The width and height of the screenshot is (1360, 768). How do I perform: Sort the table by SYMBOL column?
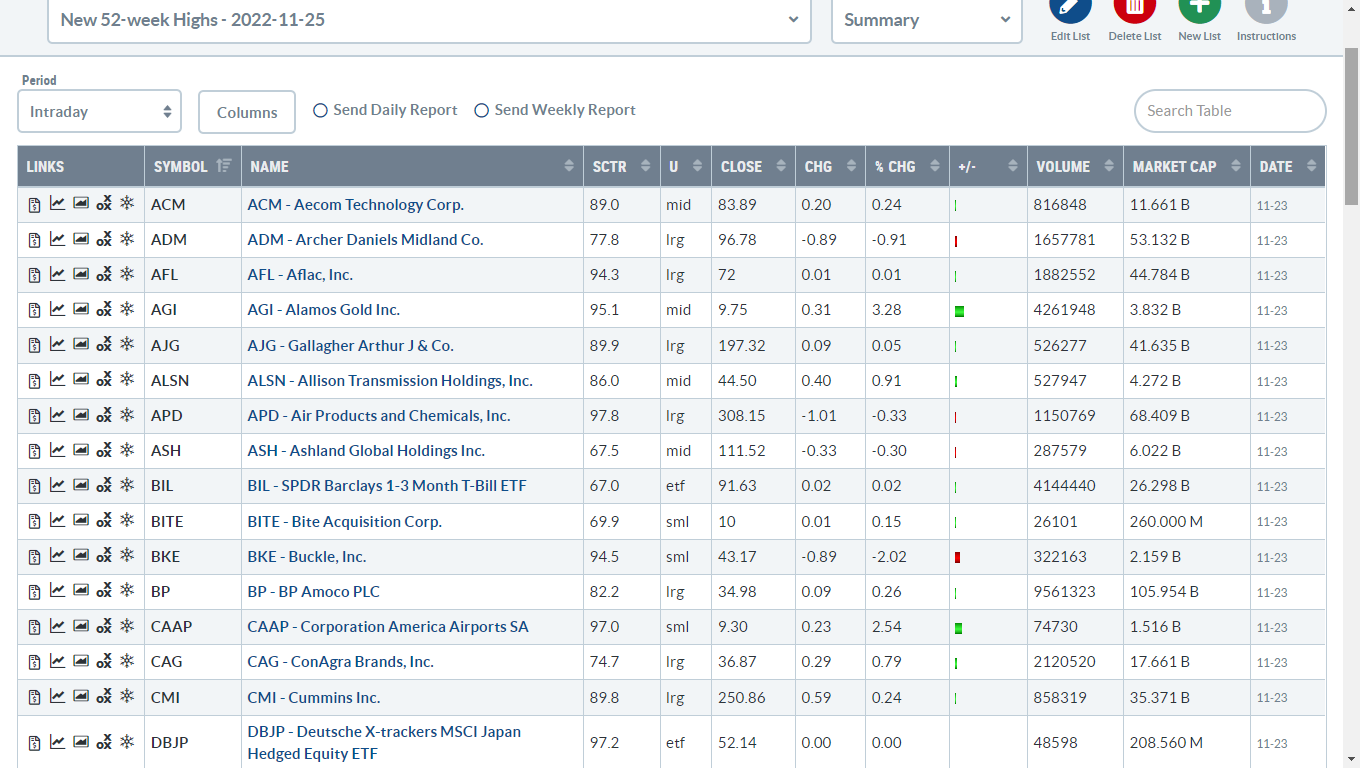(193, 167)
